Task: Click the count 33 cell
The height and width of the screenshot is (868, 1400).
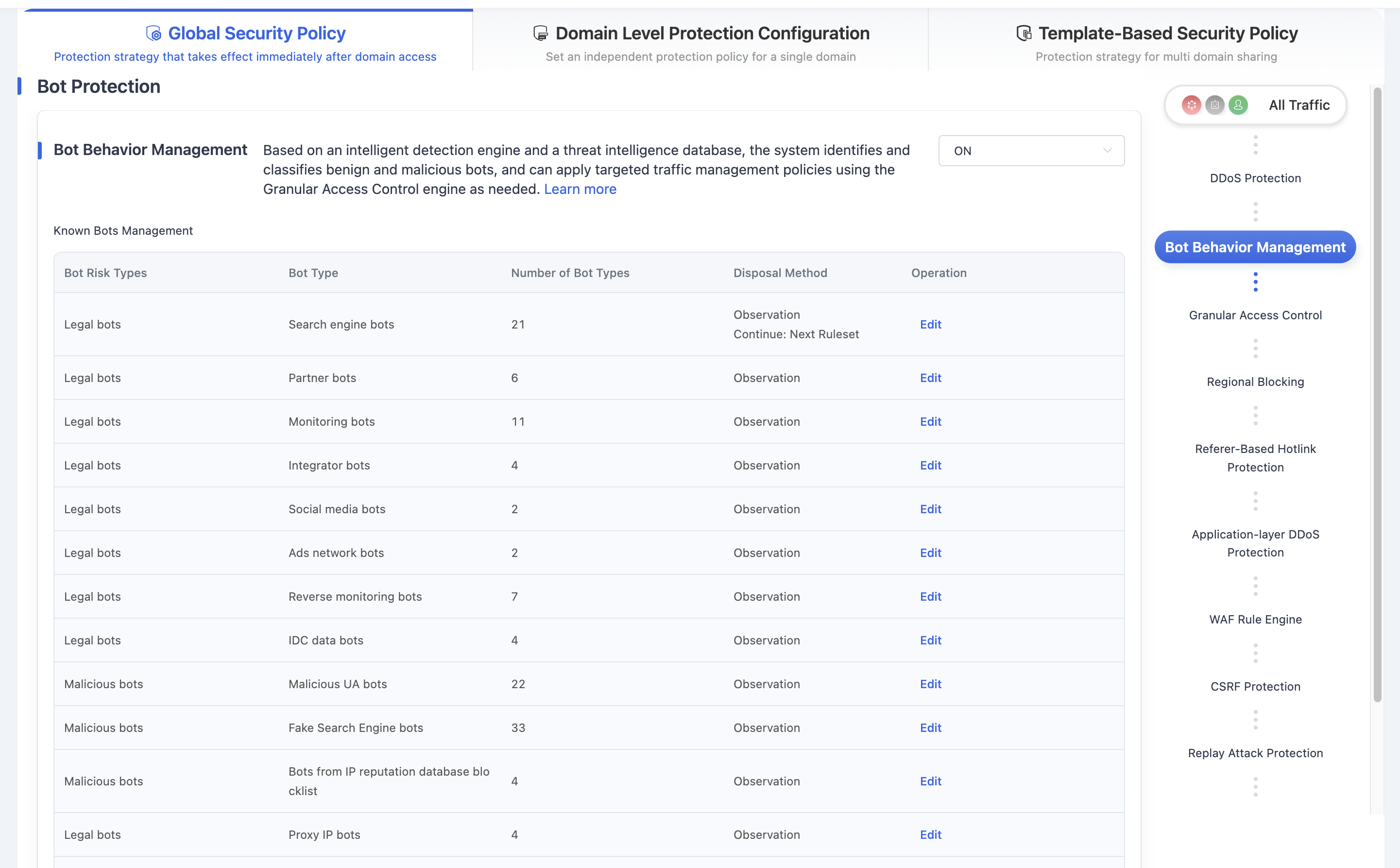Action: coord(518,728)
